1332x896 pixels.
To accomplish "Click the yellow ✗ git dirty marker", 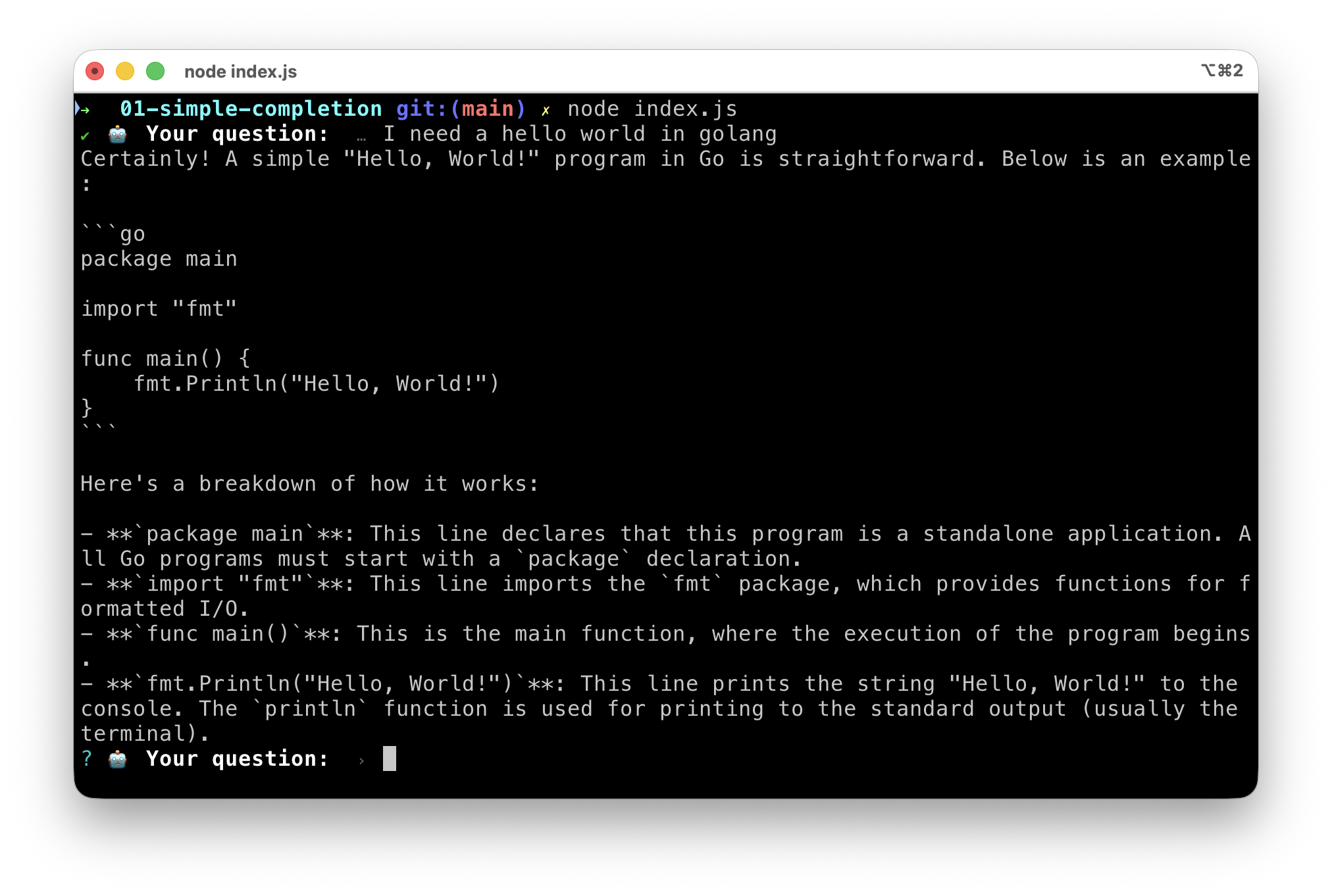I will [546, 110].
